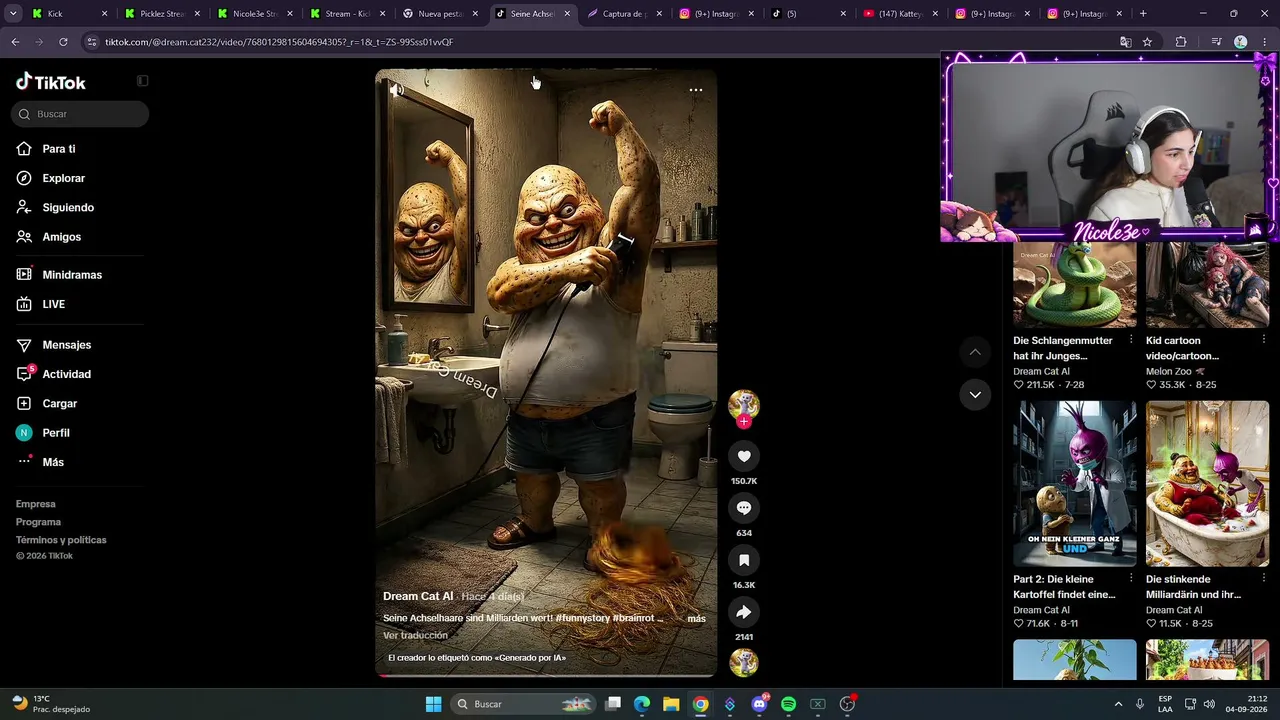This screenshot has height=720, width=1280.
Task: Go to the next video with the down chevron
Action: (975, 394)
